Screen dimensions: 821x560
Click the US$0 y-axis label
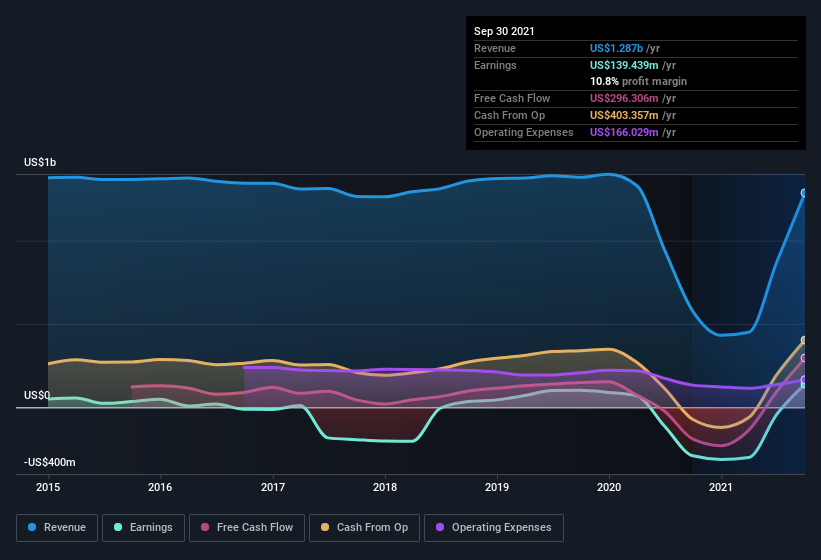(x=37, y=395)
